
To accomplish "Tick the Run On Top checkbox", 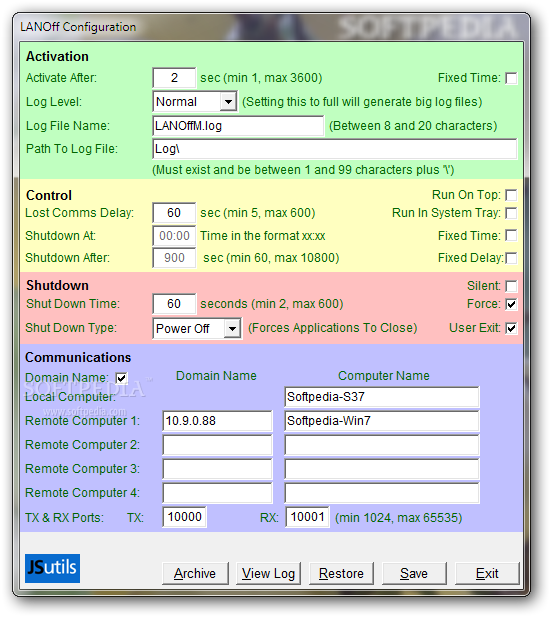I will click(511, 195).
